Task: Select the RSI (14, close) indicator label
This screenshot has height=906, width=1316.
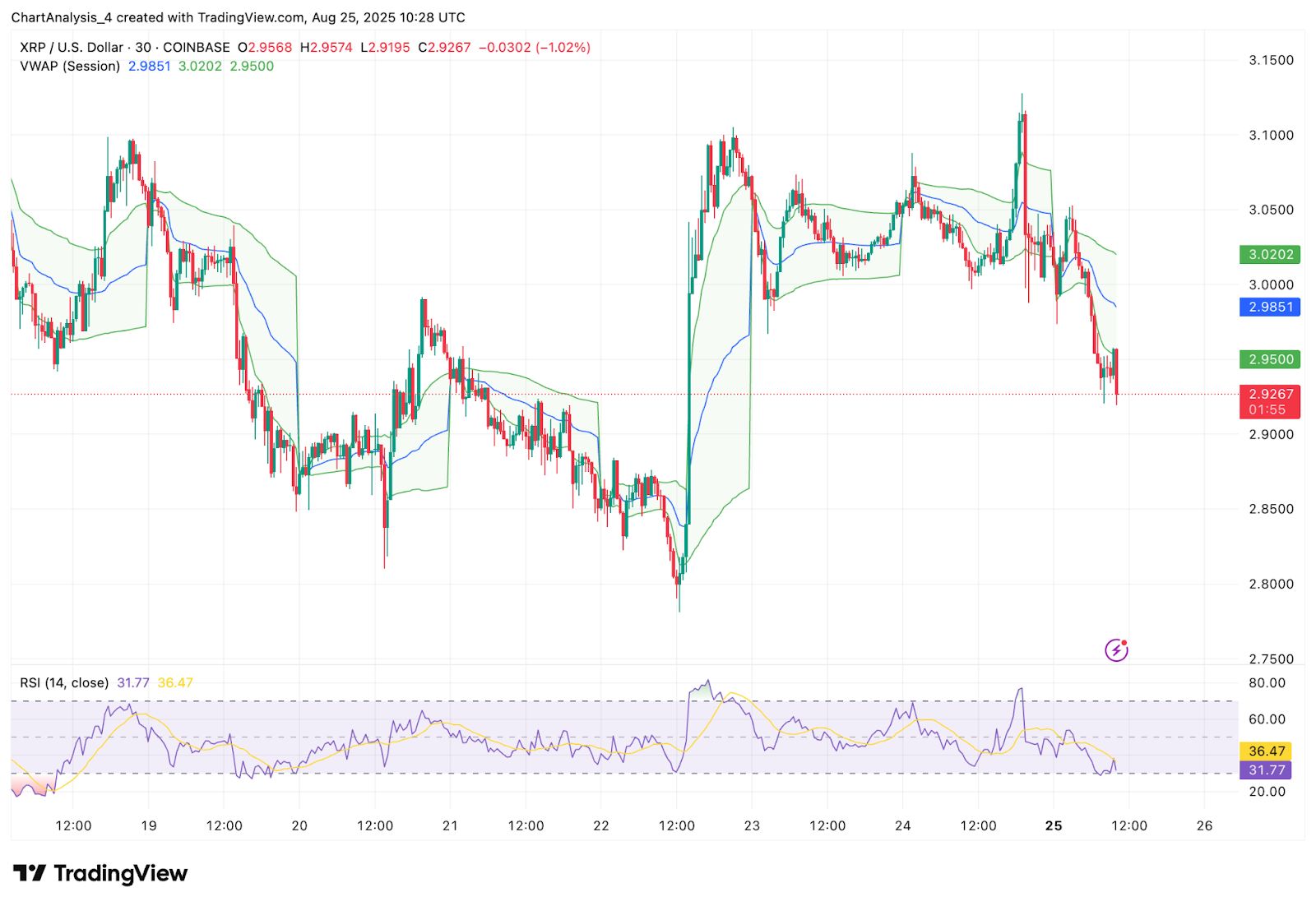Action: (x=64, y=682)
